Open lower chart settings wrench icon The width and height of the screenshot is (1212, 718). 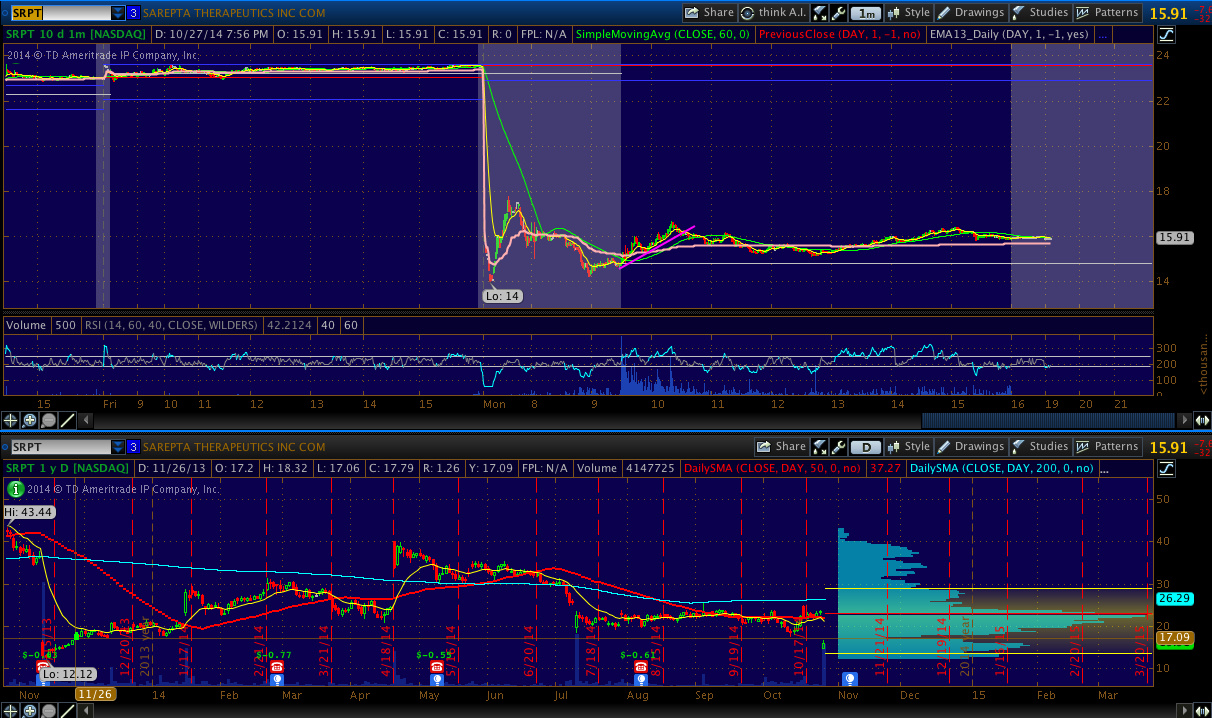(x=838, y=447)
